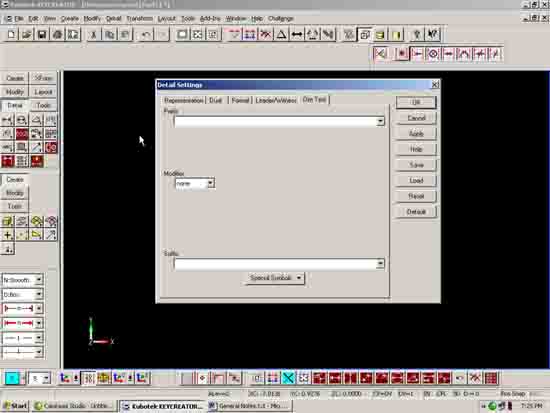Open the red dimension arrow style dropdown

click(39, 323)
